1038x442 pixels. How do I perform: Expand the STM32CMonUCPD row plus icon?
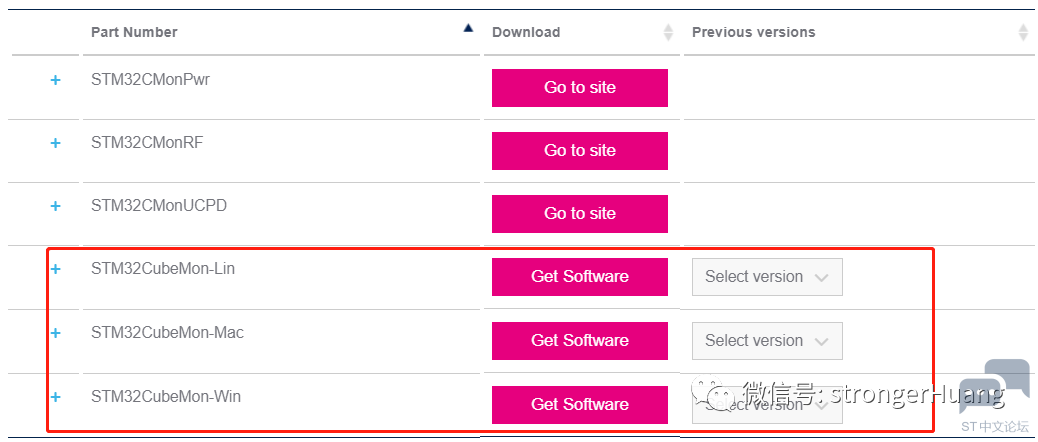click(56, 206)
